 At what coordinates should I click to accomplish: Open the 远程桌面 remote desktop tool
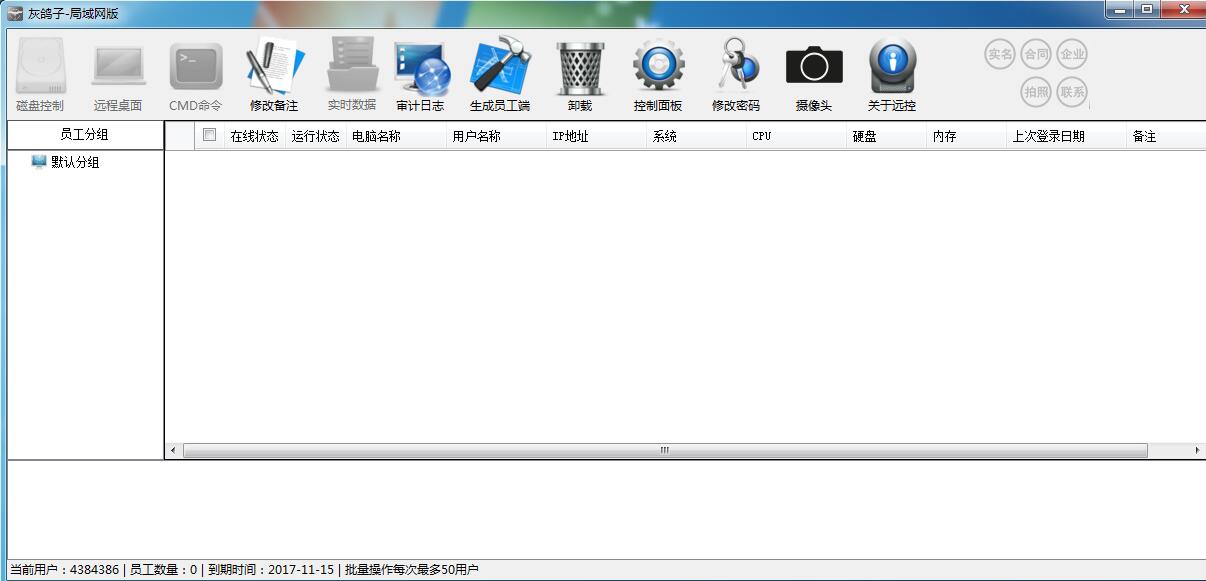(x=118, y=72)
